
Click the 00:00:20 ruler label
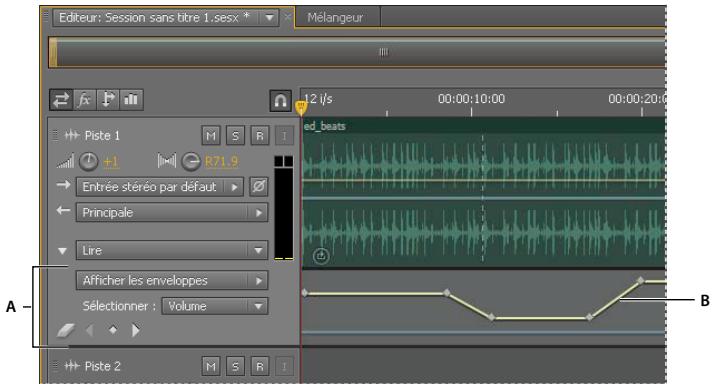637,98
